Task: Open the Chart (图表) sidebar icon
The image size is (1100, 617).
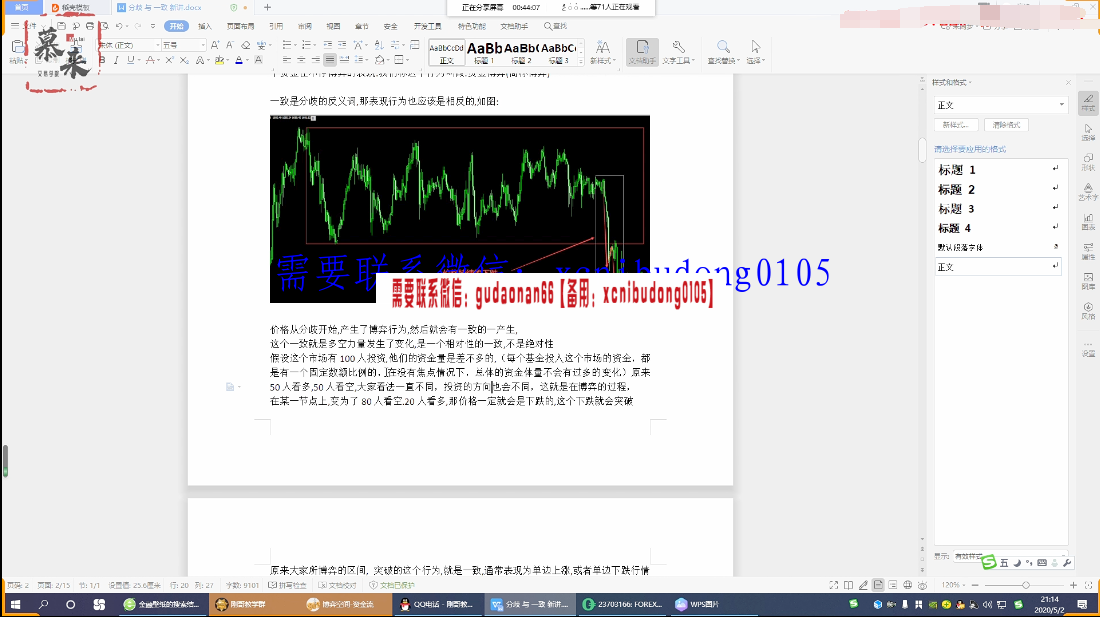Action: click(x=1088, y=222)
